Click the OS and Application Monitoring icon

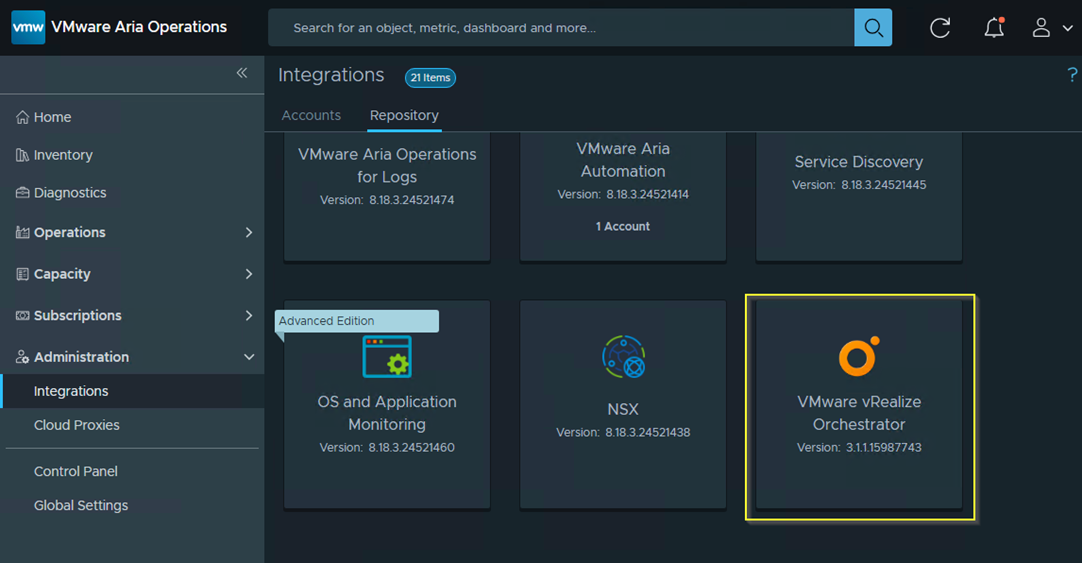click(x=387, y=357)
